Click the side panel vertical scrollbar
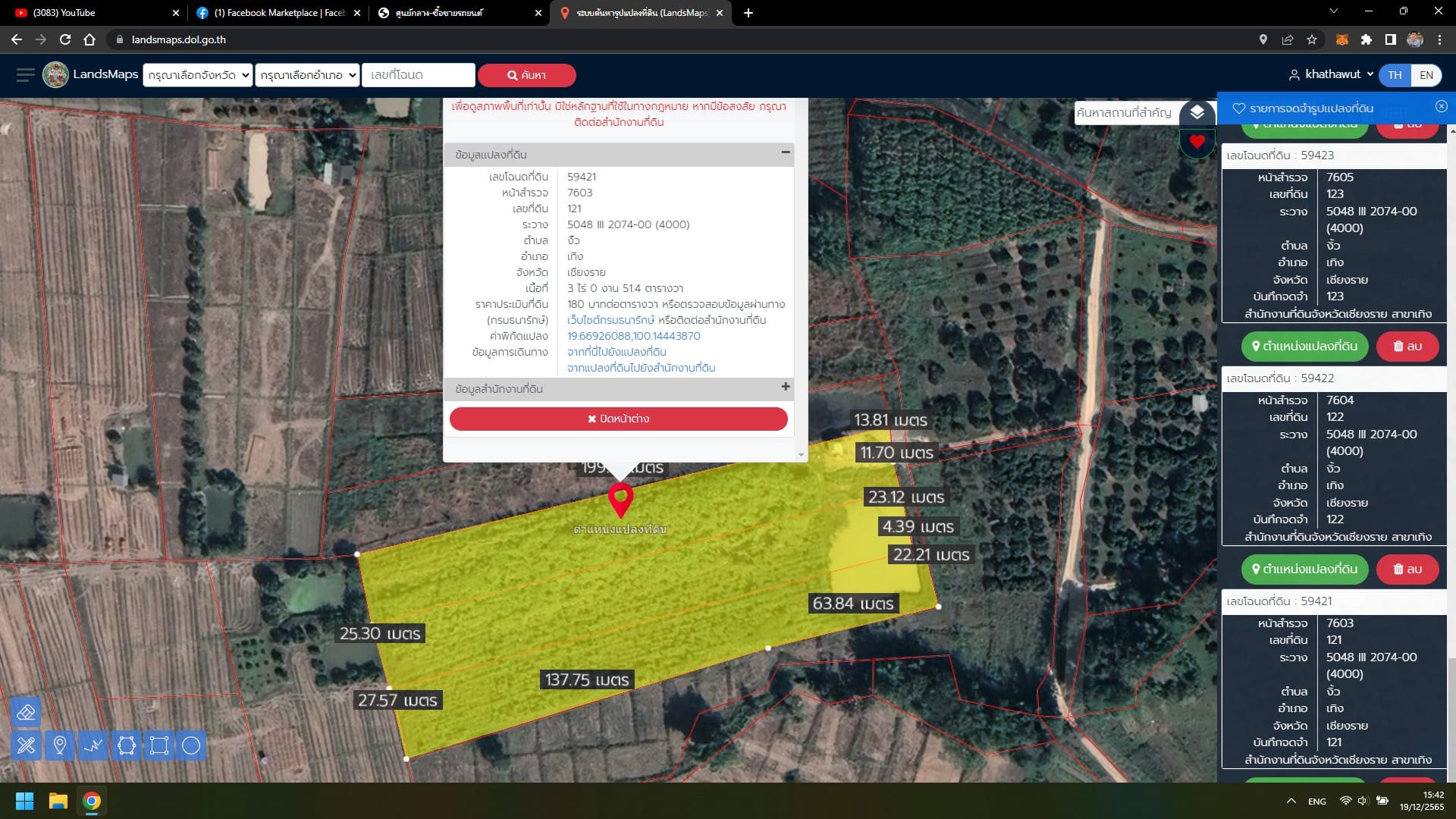1456x819 pixels. (1451, 455)
